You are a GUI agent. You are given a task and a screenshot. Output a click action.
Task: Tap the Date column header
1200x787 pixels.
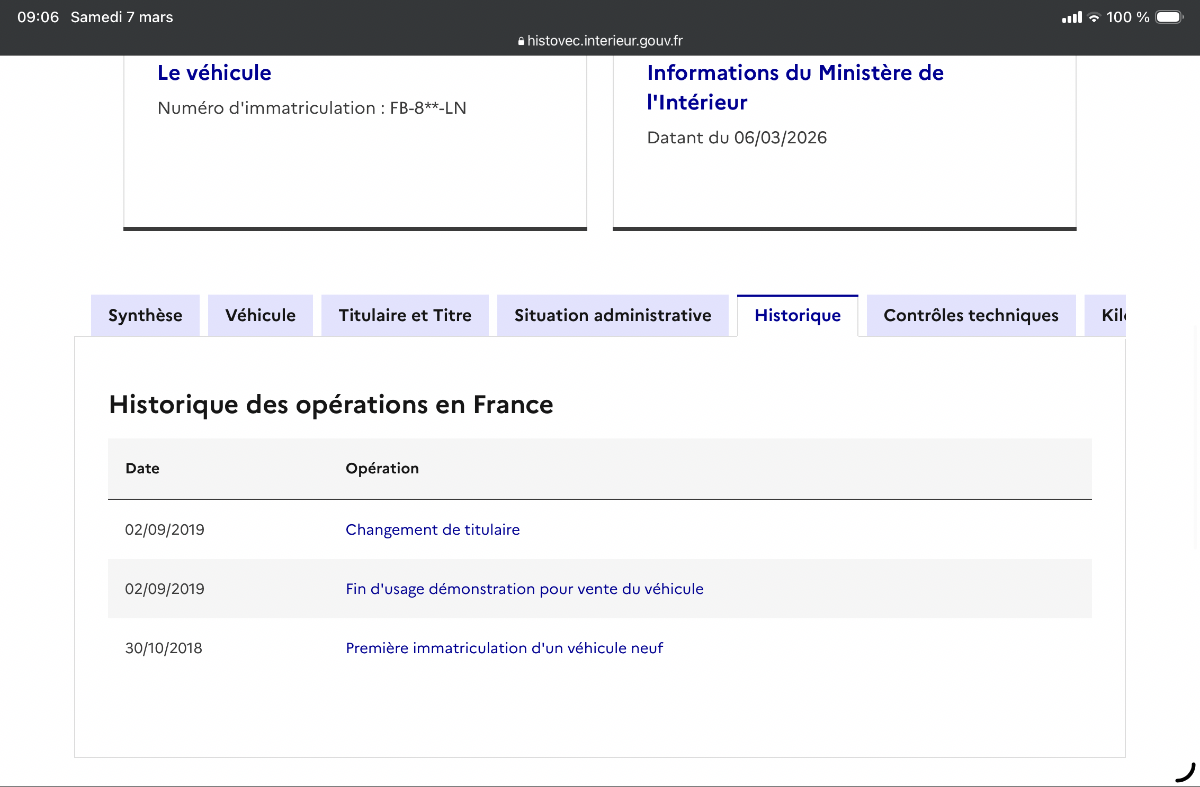coord(142,468)
